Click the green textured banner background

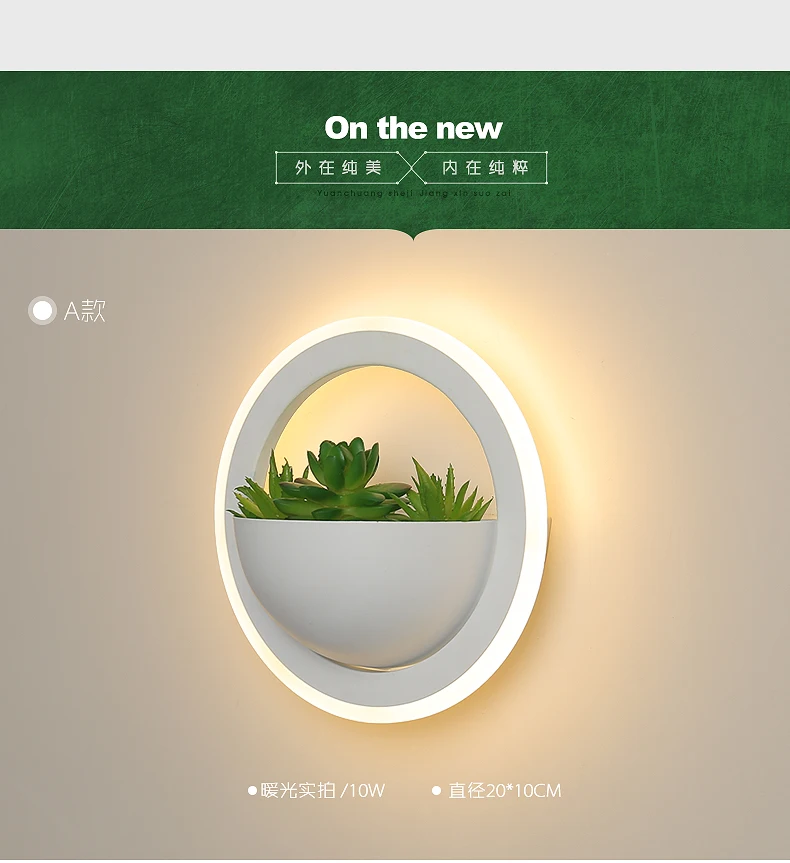[x=138, y=149]
